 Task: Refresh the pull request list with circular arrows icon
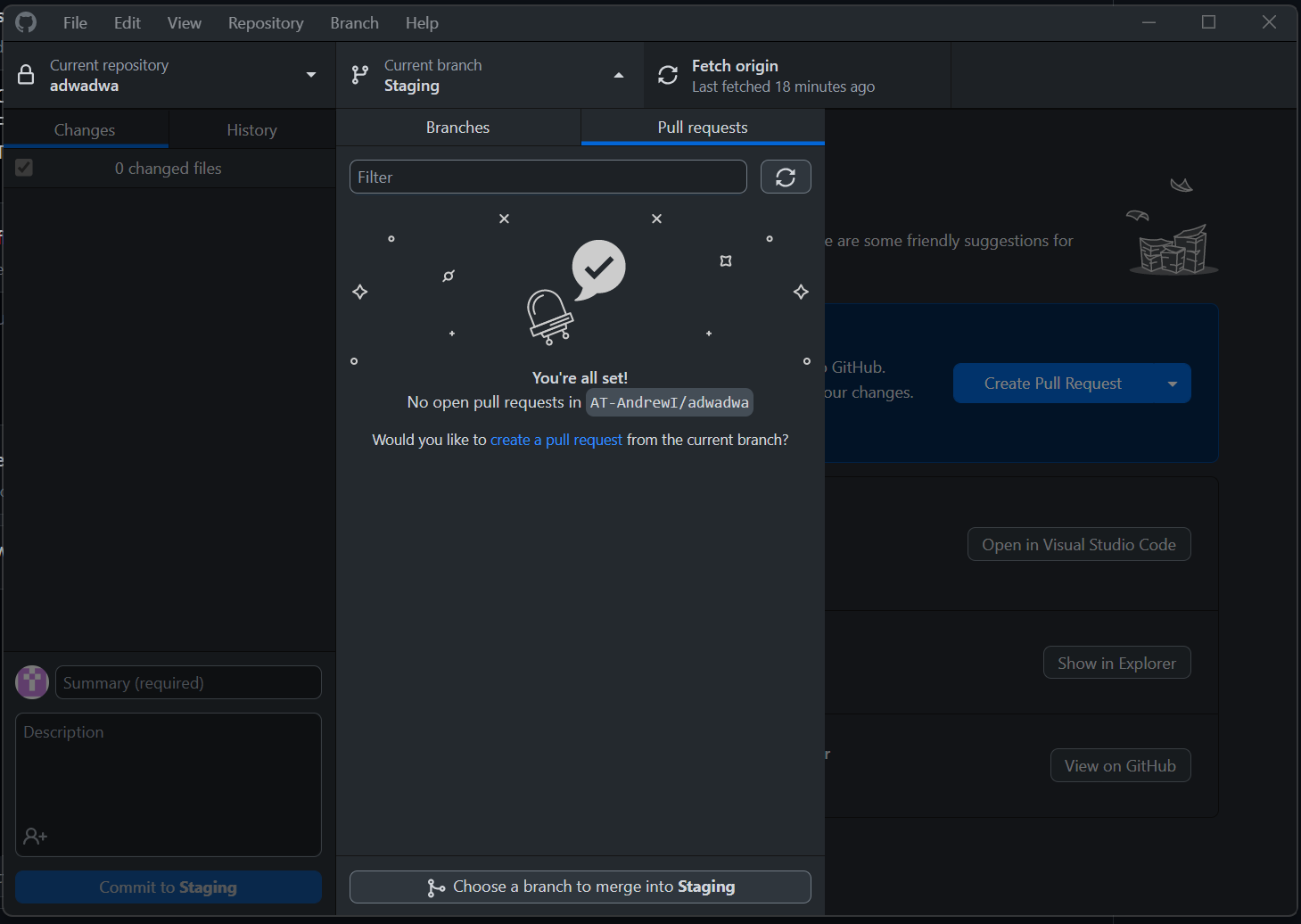786,177
